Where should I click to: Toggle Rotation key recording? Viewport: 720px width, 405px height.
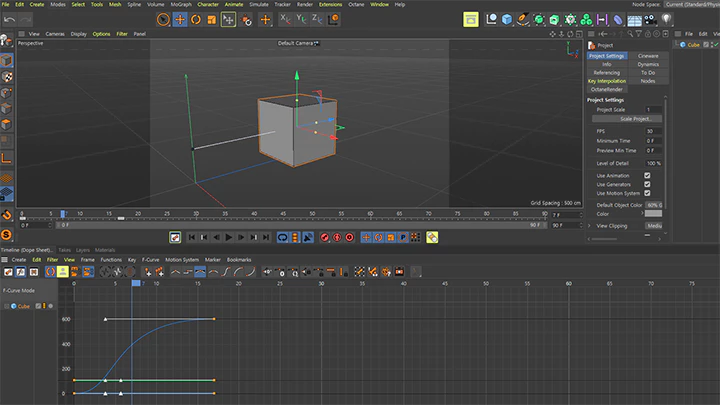coord(378,237)
